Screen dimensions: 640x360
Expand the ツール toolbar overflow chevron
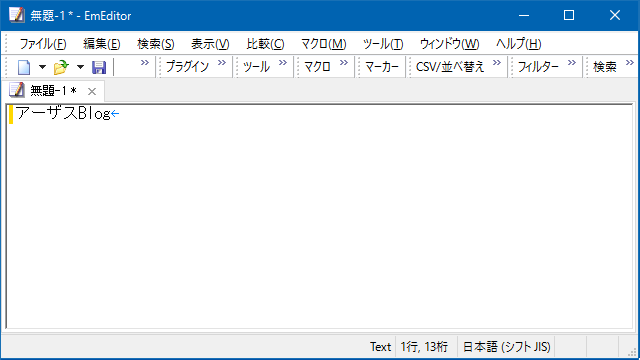coord(283,63)
